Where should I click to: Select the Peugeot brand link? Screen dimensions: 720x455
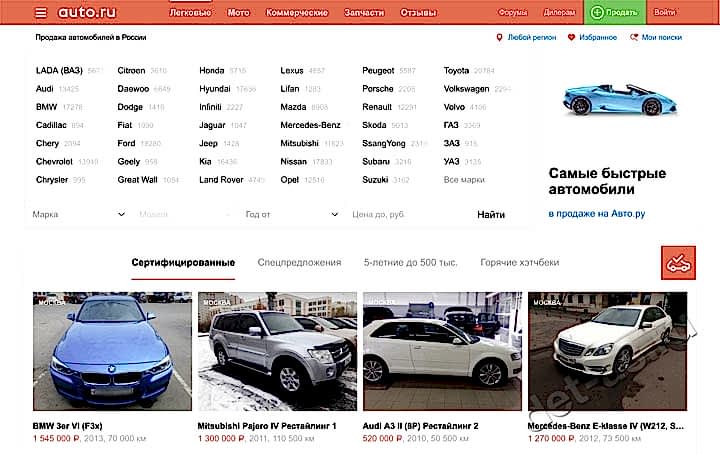pyautogui.click(x=378, y=70)
